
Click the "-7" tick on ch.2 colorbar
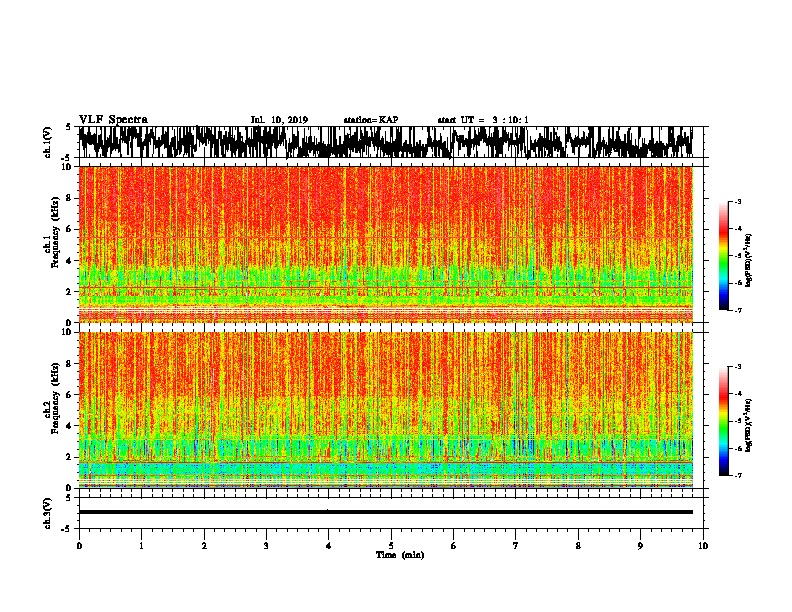pos(738,476)
